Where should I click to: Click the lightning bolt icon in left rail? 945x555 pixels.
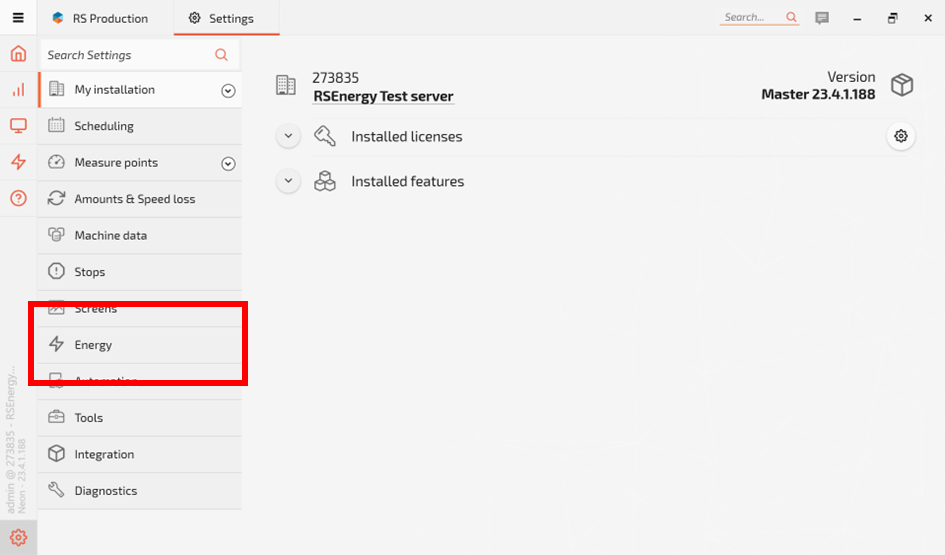tap(18, 162)
